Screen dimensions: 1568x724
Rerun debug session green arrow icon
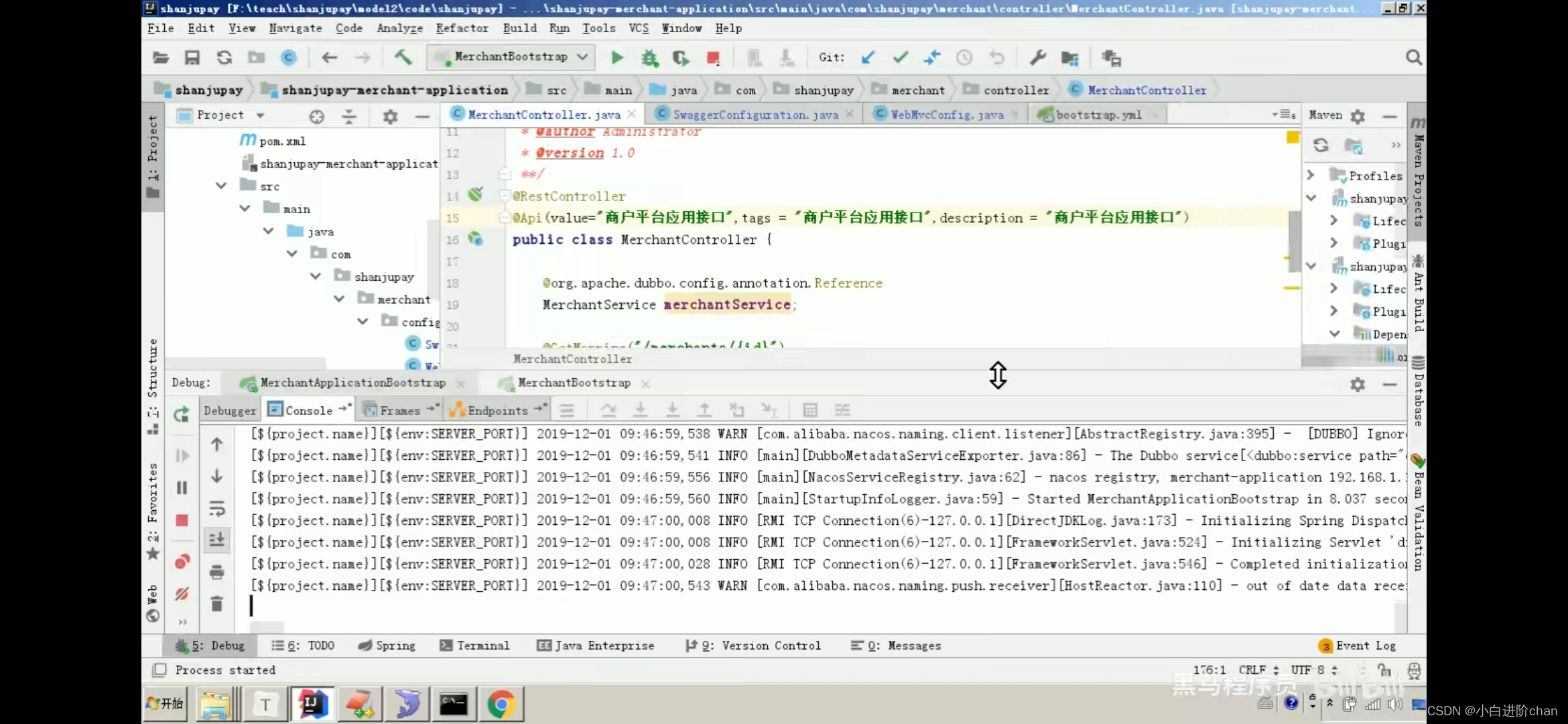tap(182, 414)
